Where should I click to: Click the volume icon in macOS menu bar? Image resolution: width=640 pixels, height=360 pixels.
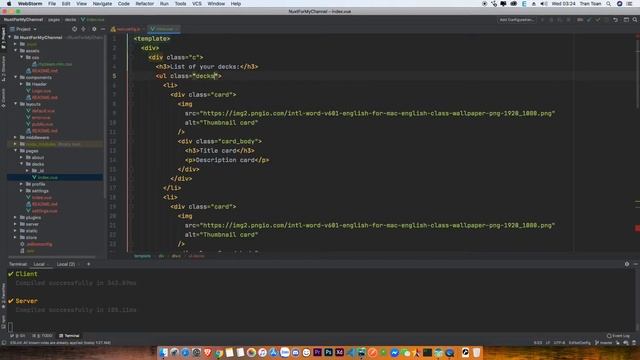coord(543,4)
